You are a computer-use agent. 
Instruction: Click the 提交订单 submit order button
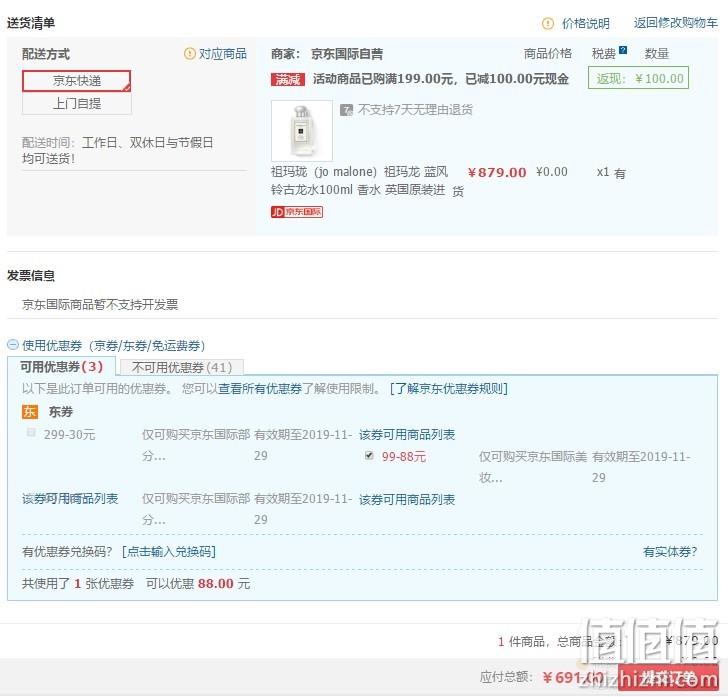[669, 677]
